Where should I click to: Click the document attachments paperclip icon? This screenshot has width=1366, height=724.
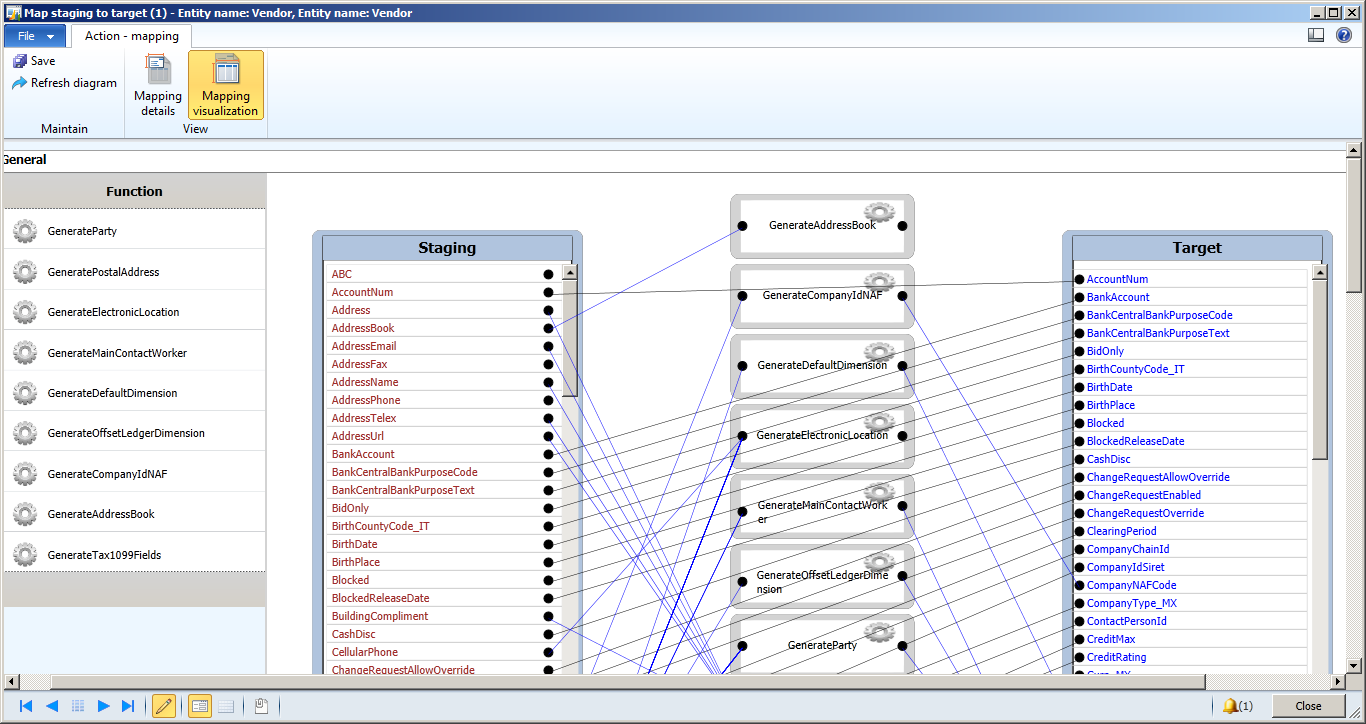pyautogui.click(x=261, y=705)
